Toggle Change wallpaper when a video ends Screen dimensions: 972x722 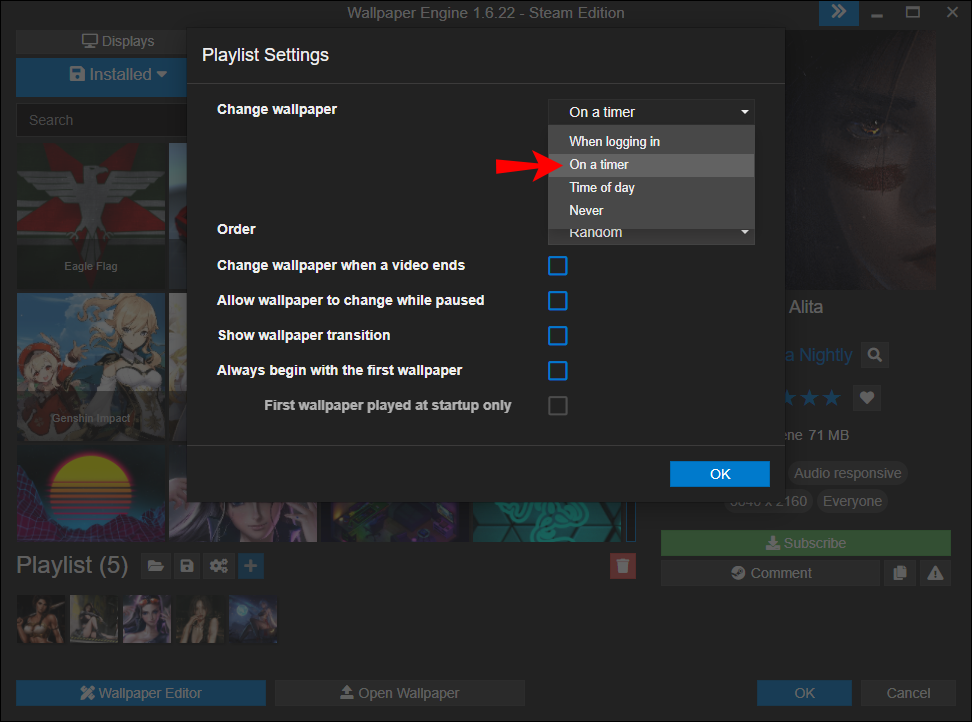557,266
